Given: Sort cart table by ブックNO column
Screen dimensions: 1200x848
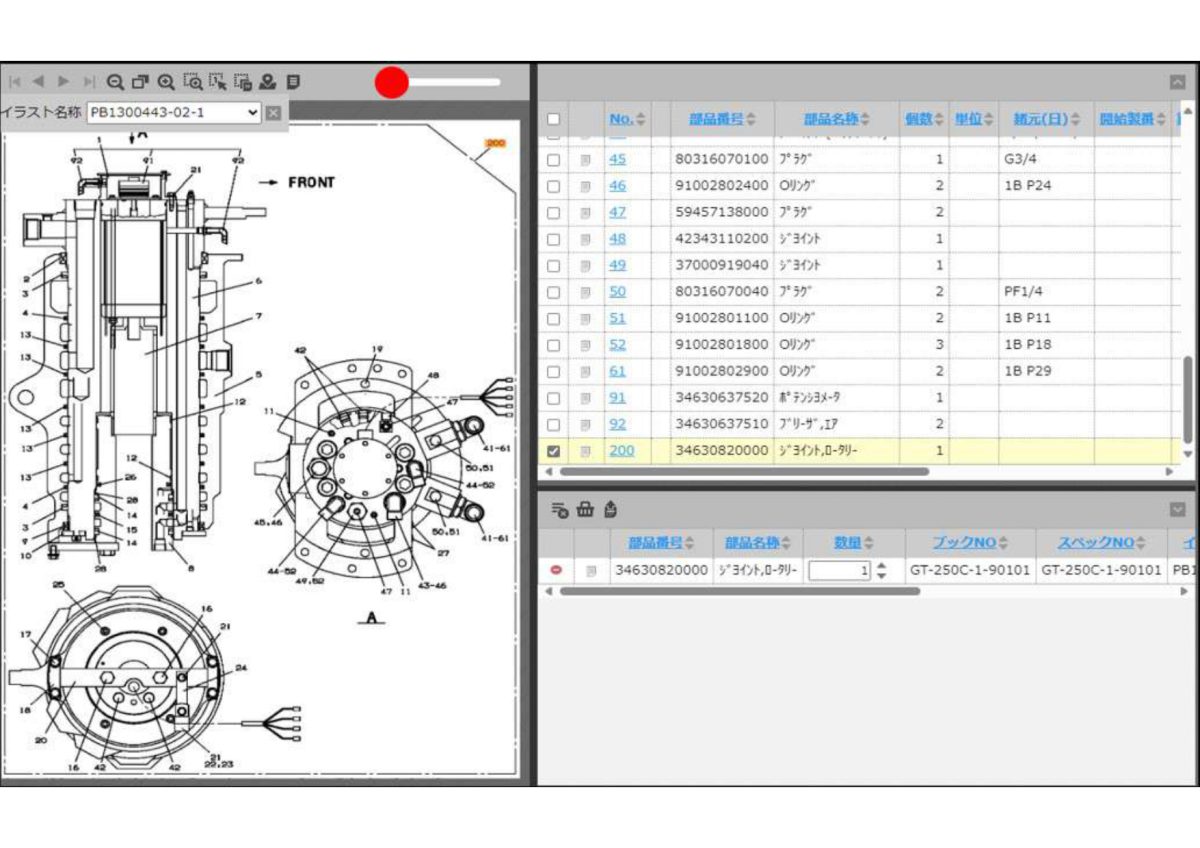Looking at the screenshot, I should pyautogui.click(x=970, y=543).
